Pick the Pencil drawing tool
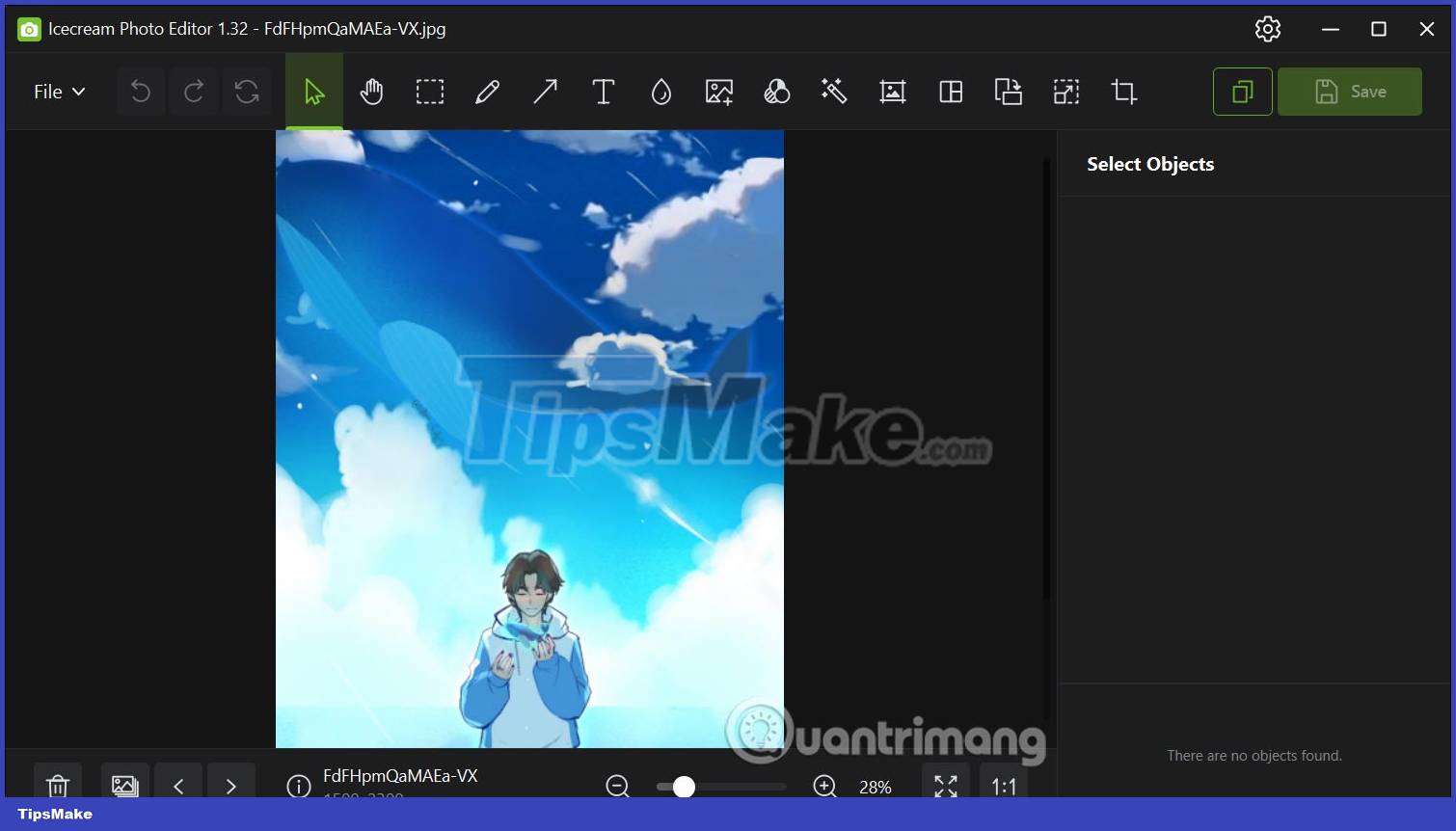The image size is (1456, 831). click(x=487, y=92)
